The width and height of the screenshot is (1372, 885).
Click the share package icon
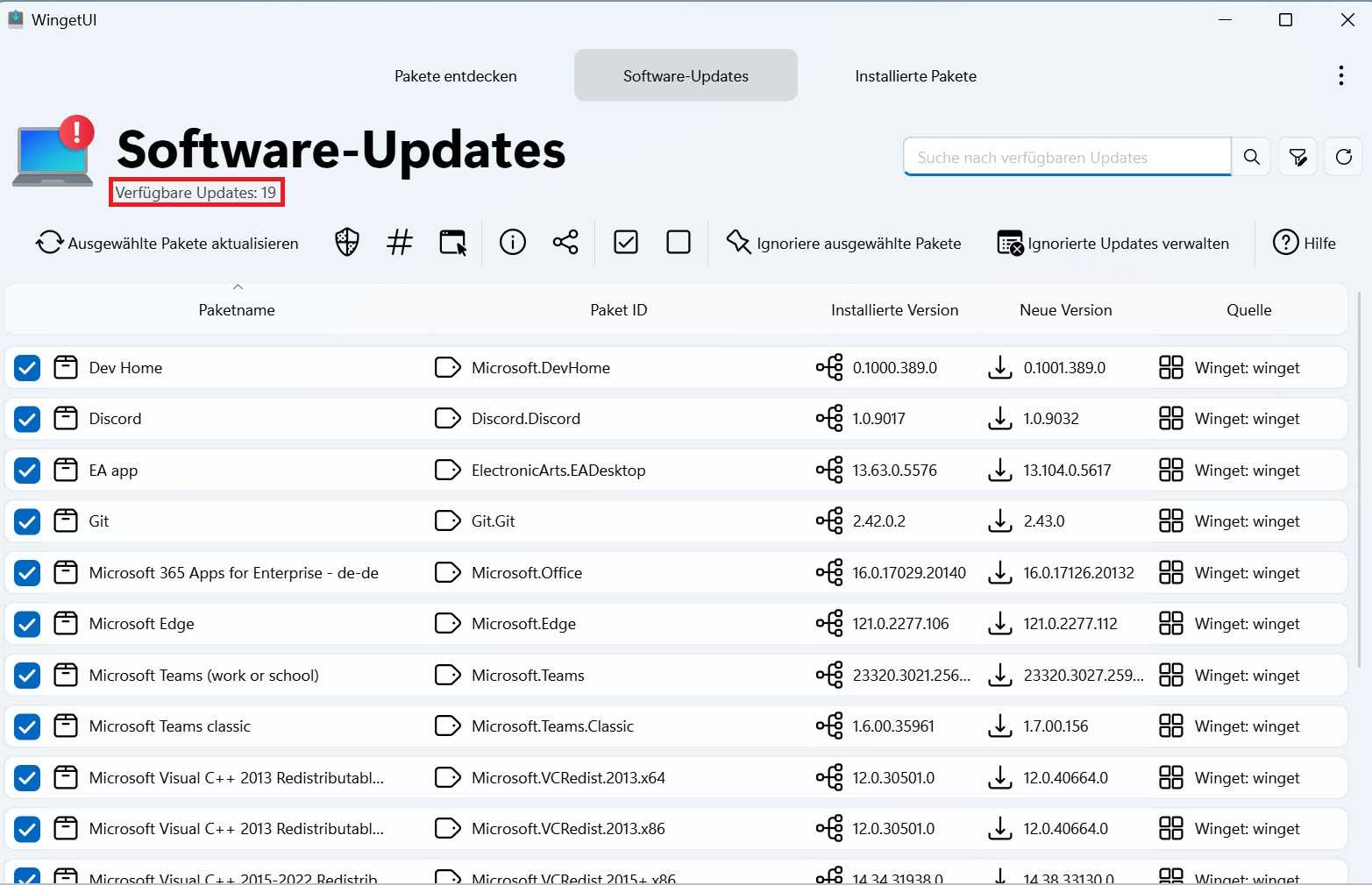coord(565,242)
